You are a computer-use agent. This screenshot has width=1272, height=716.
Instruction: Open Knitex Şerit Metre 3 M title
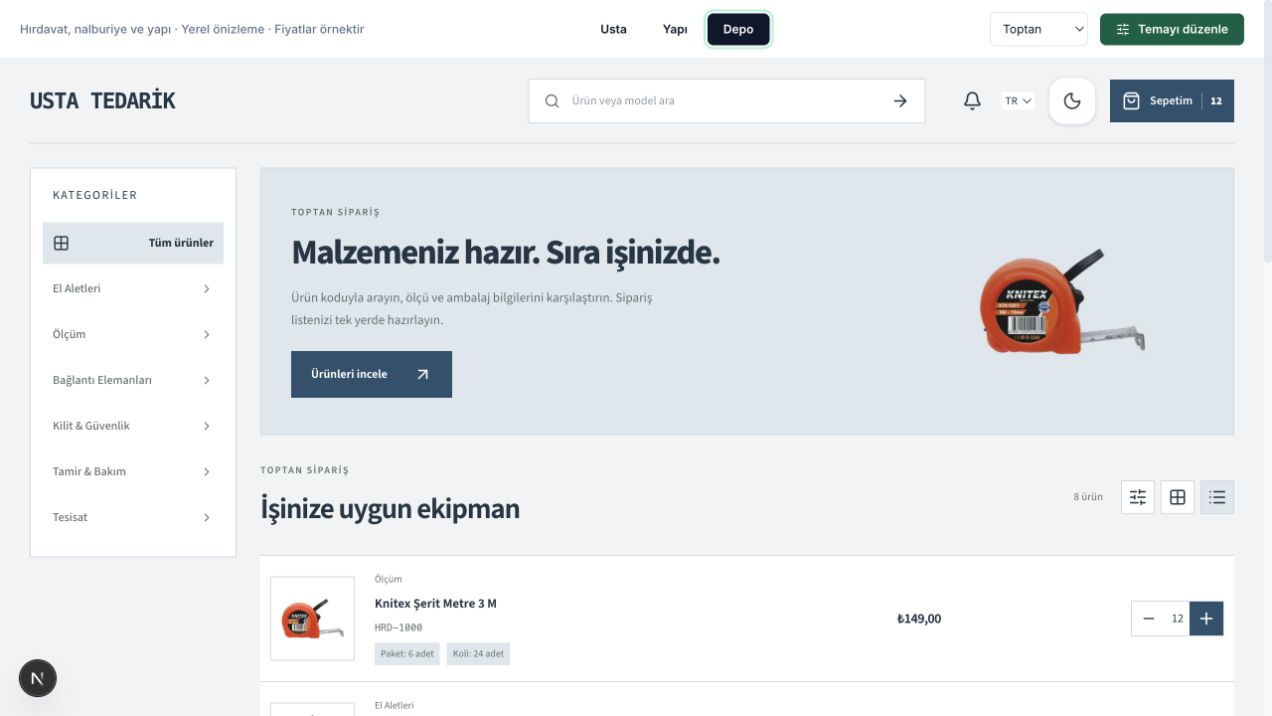click(x=435, y=603)
